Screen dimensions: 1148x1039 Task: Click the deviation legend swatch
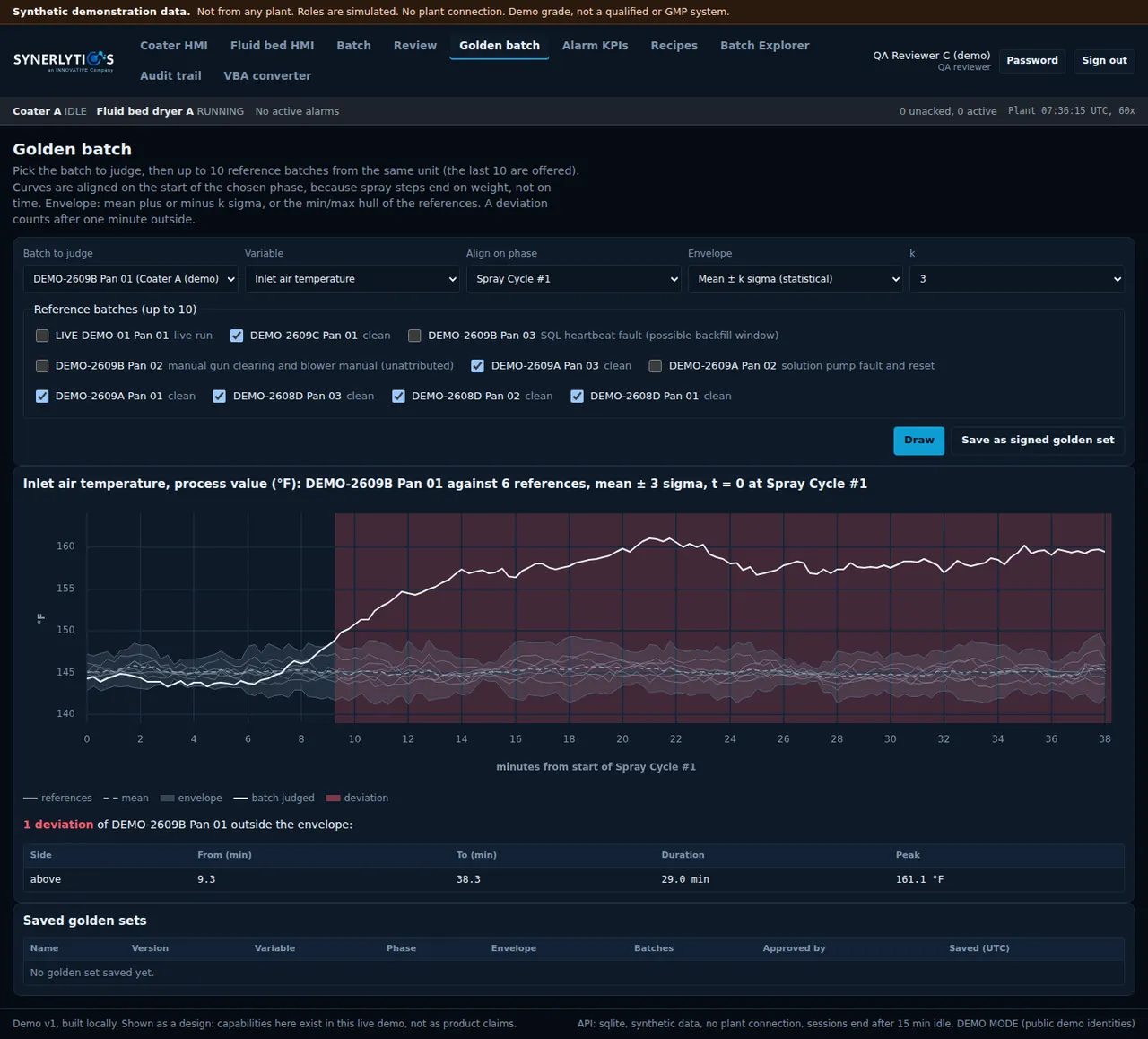333,798
